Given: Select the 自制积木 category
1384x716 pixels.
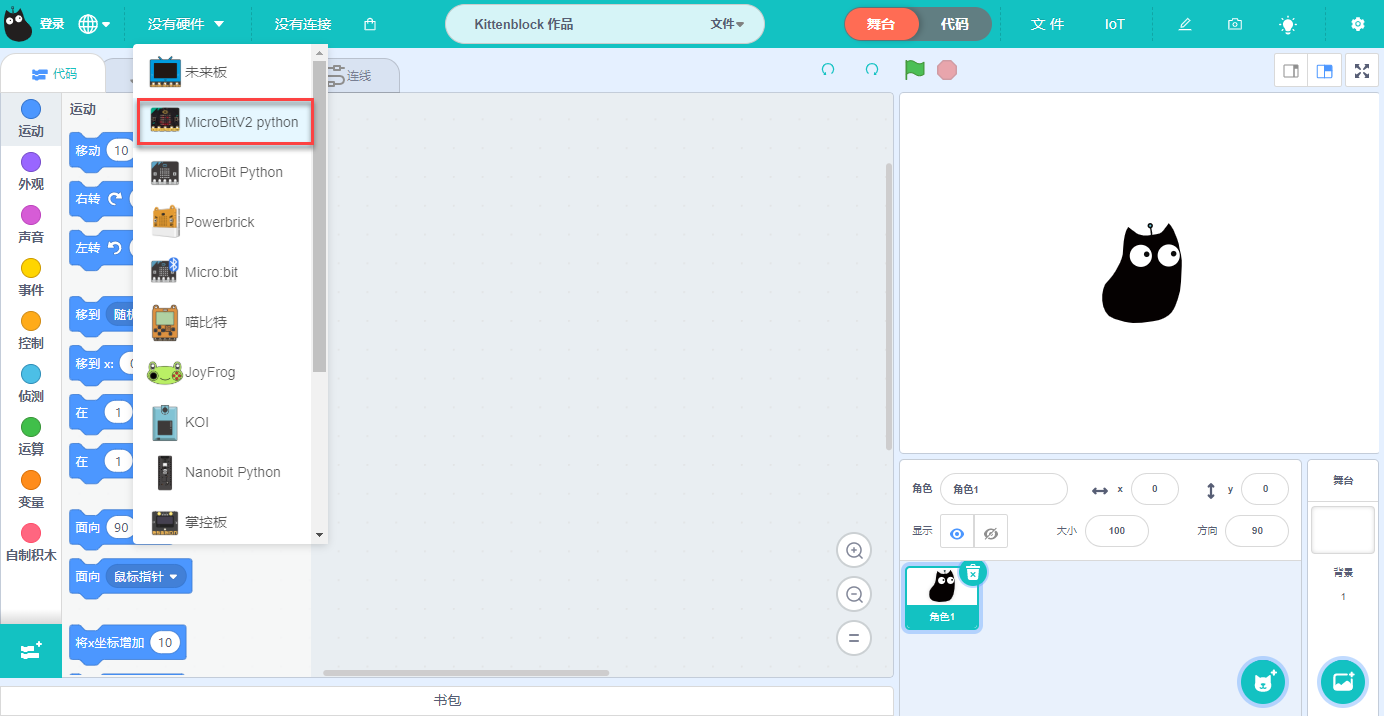Looking at the screenshot, I should pos(31,543).
